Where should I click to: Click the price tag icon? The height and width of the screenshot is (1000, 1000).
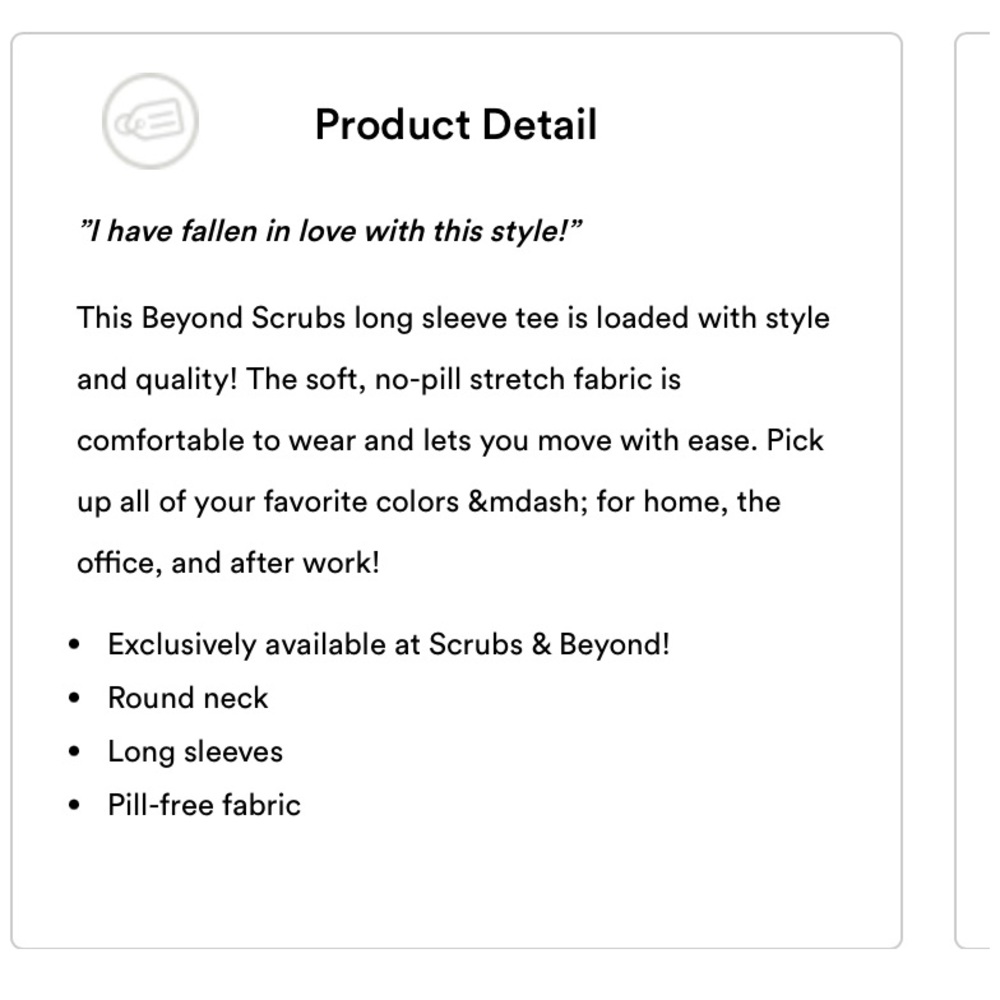coord(150,121)
